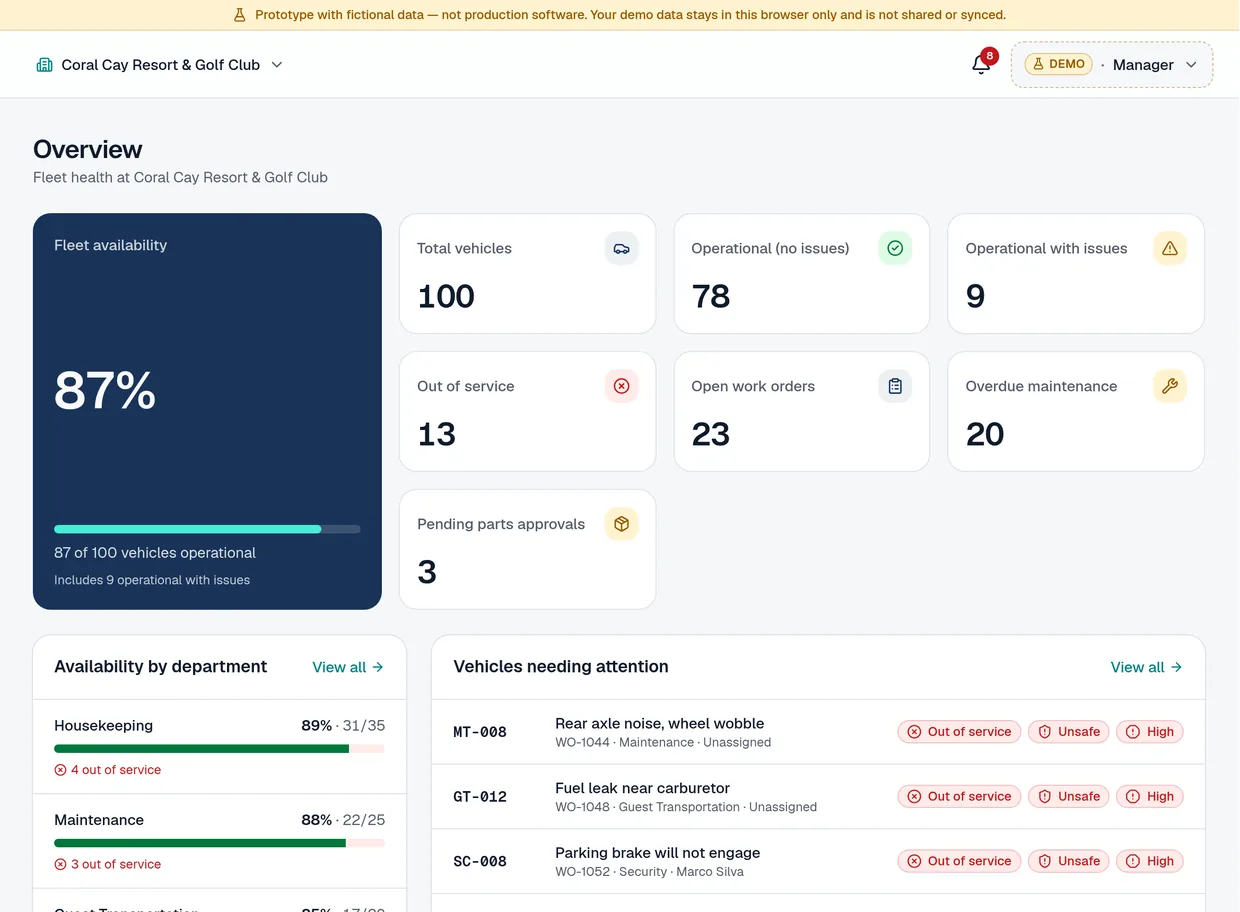
Task: Click the building icon beside Coral Cay Resort
Action: pyautogui.click(x=44, y=65)
